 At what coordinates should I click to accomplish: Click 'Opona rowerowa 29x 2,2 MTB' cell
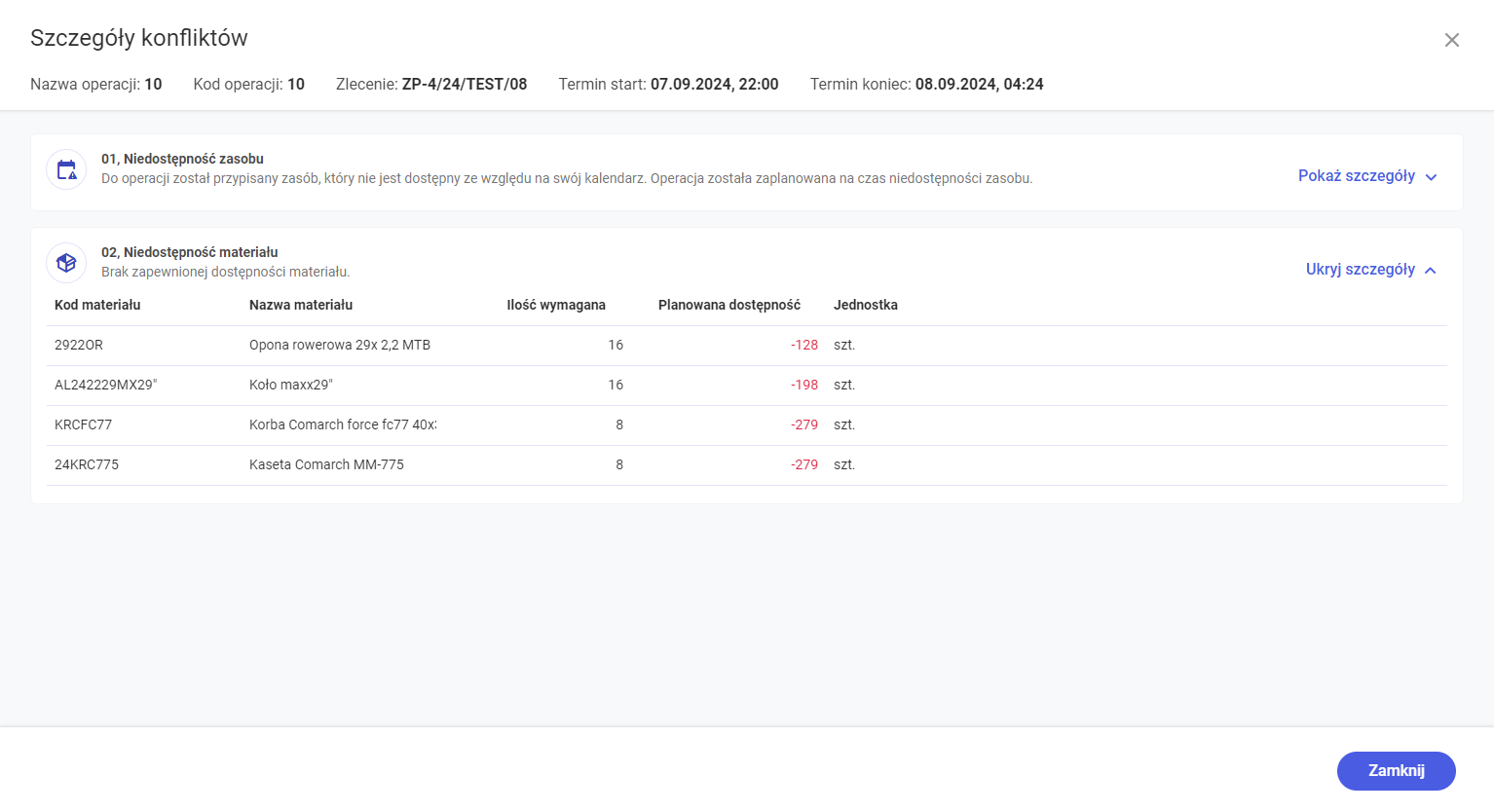click(340, 345)
